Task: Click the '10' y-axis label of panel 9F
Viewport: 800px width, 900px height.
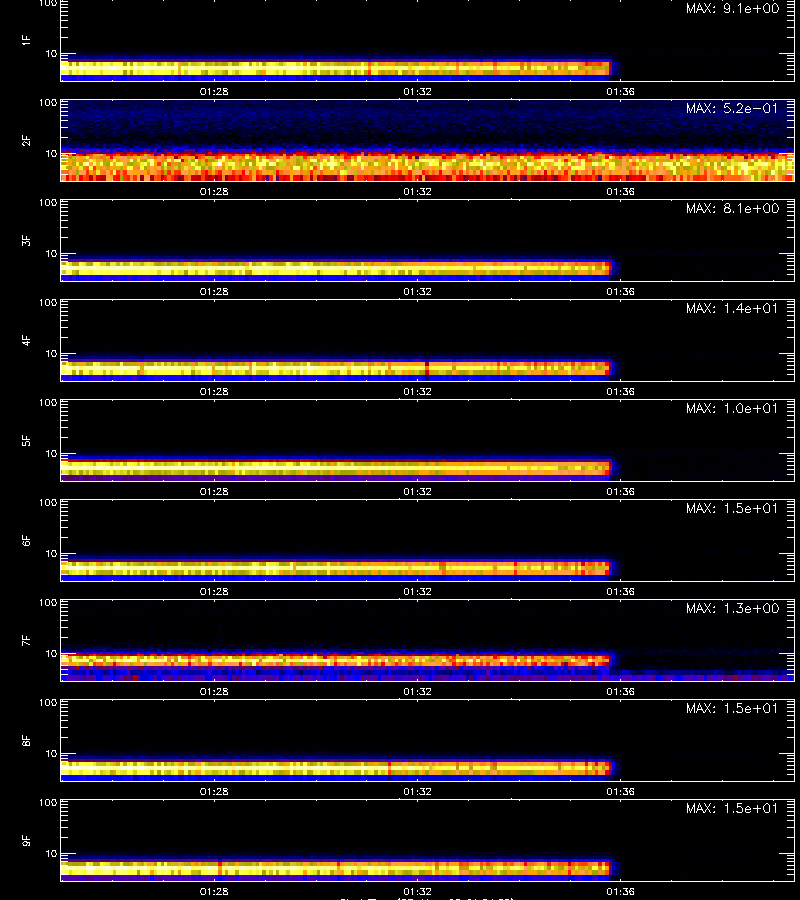Action: pos(52,854)
